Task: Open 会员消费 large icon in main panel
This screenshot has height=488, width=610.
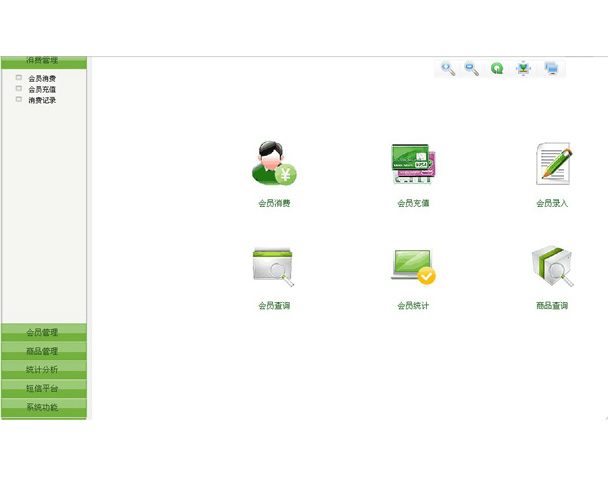Action: tap(273, 164)
